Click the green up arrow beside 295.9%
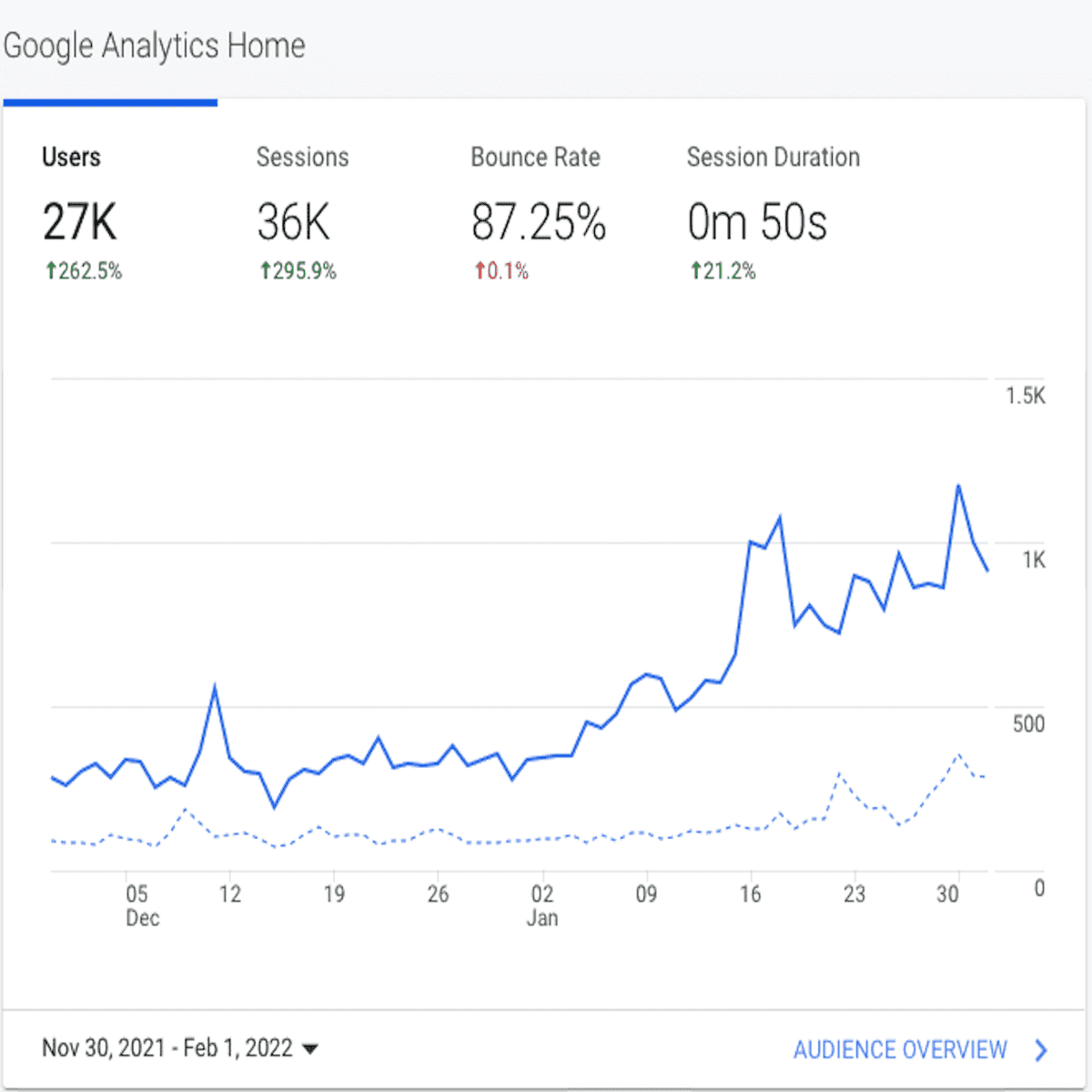 (x=266, y=270)
